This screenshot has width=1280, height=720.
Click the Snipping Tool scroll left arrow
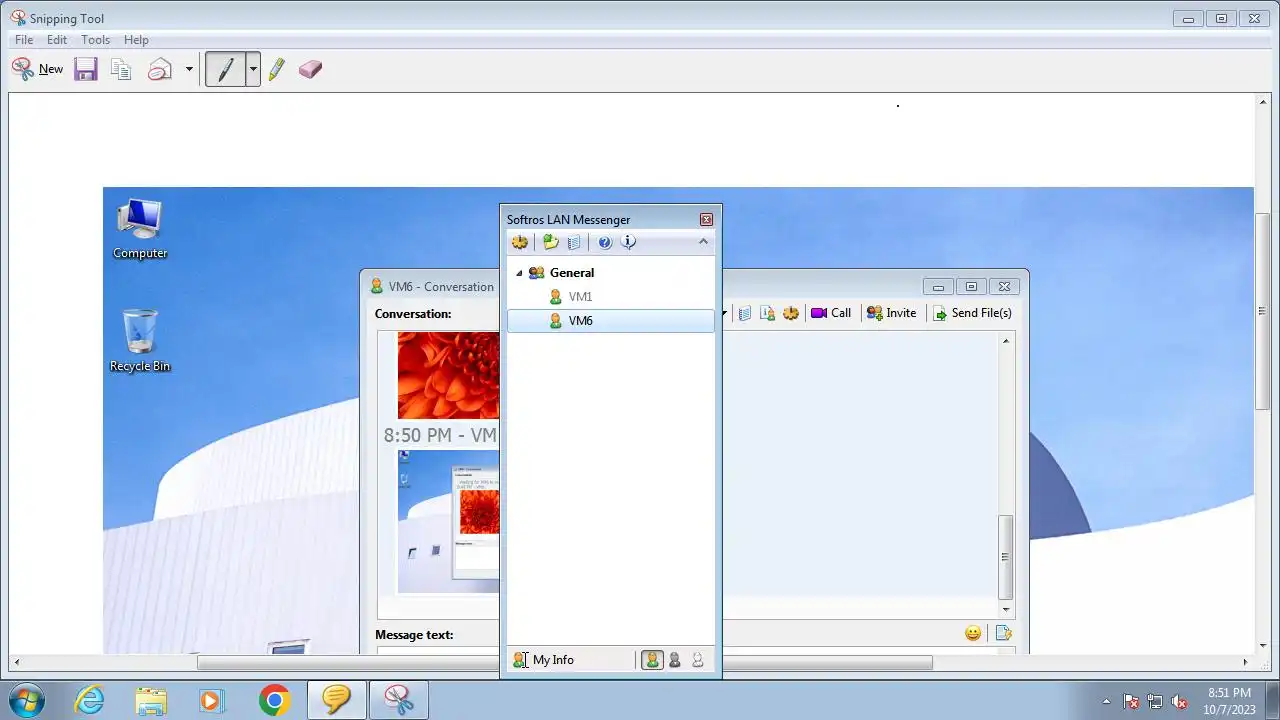click(x=16, y=662)
